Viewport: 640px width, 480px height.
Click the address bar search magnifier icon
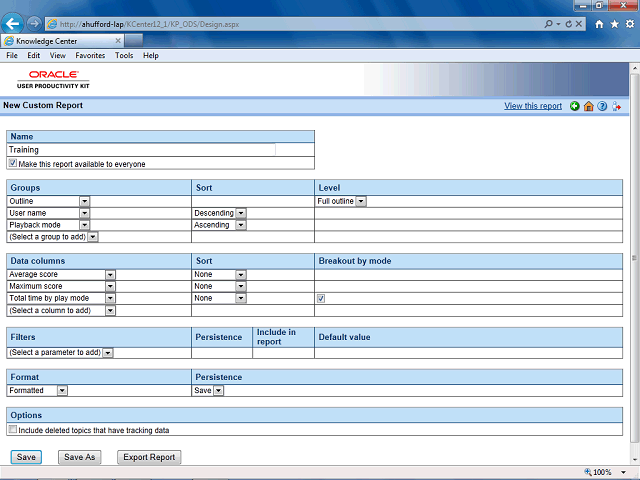(549, 24)
